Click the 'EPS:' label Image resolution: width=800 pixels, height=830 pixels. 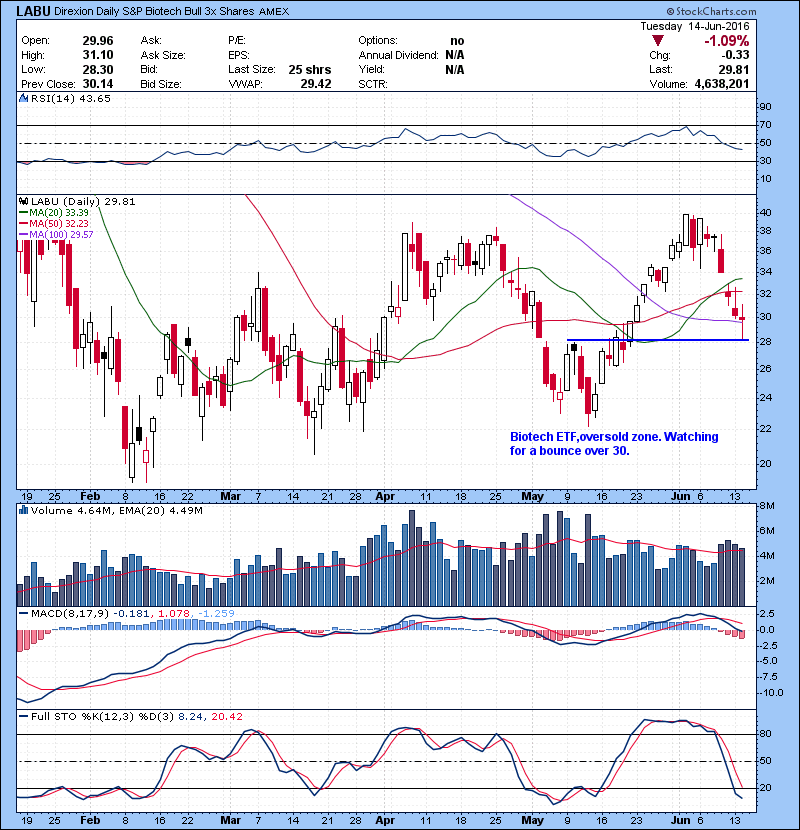(239, 55)
